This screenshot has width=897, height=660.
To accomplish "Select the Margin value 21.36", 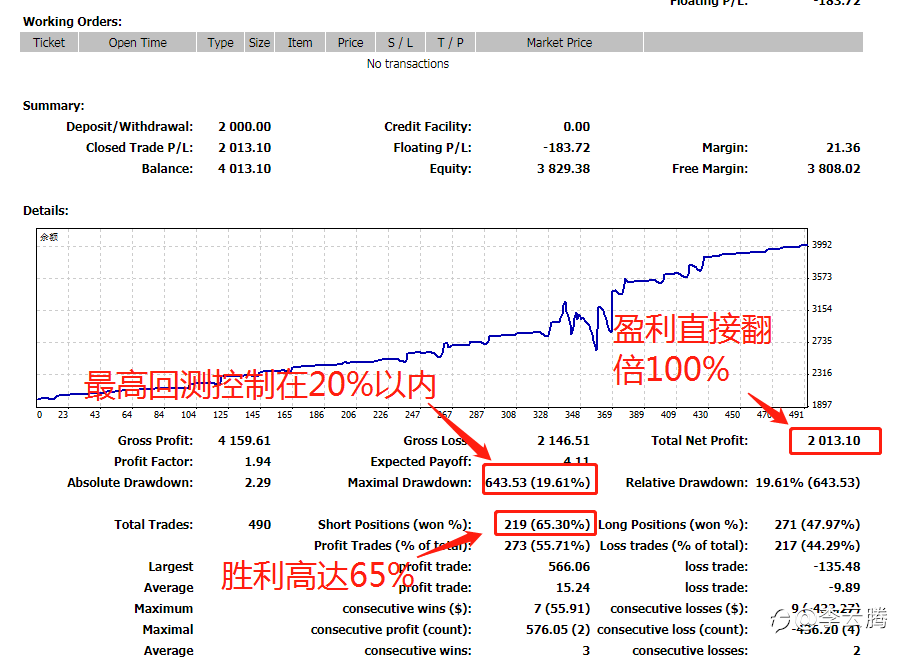I will click(843, 148).
